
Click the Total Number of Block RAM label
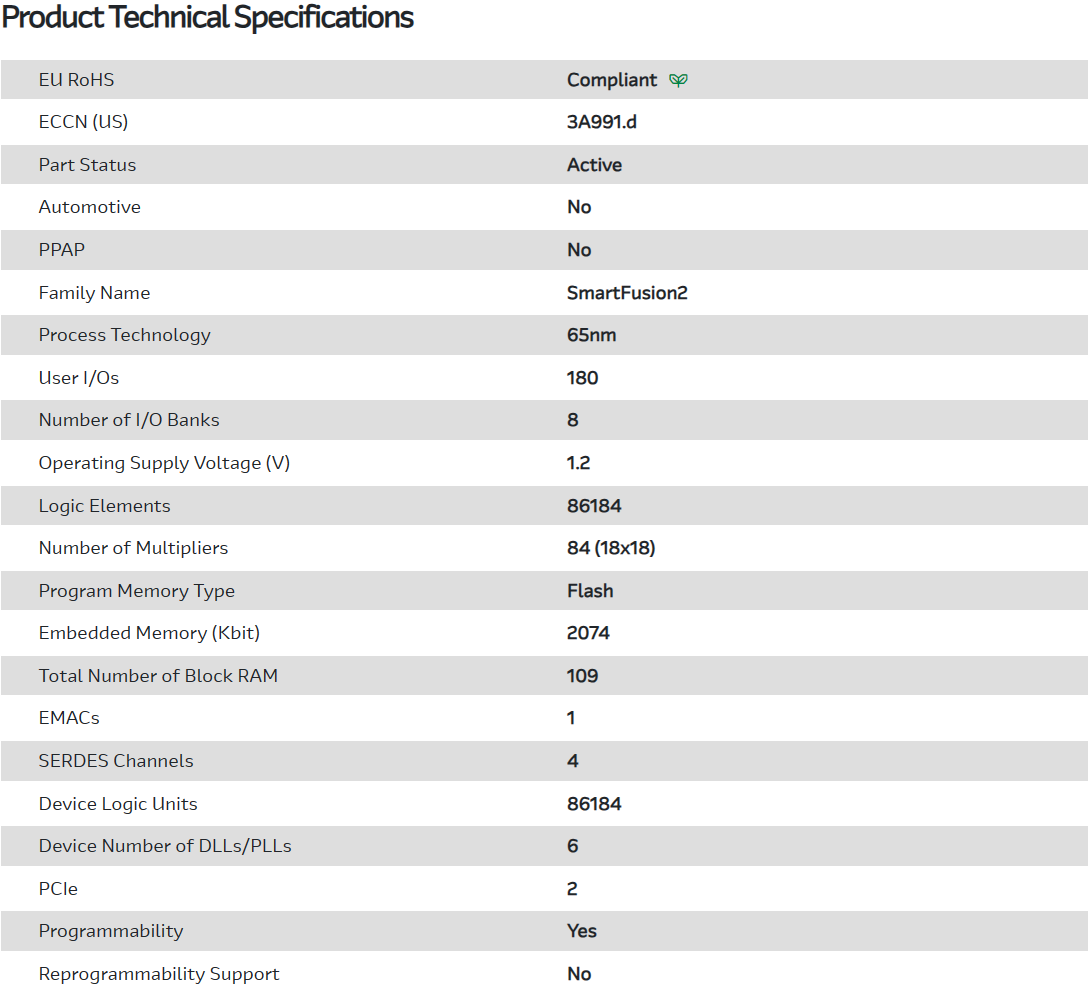[158, 676]
